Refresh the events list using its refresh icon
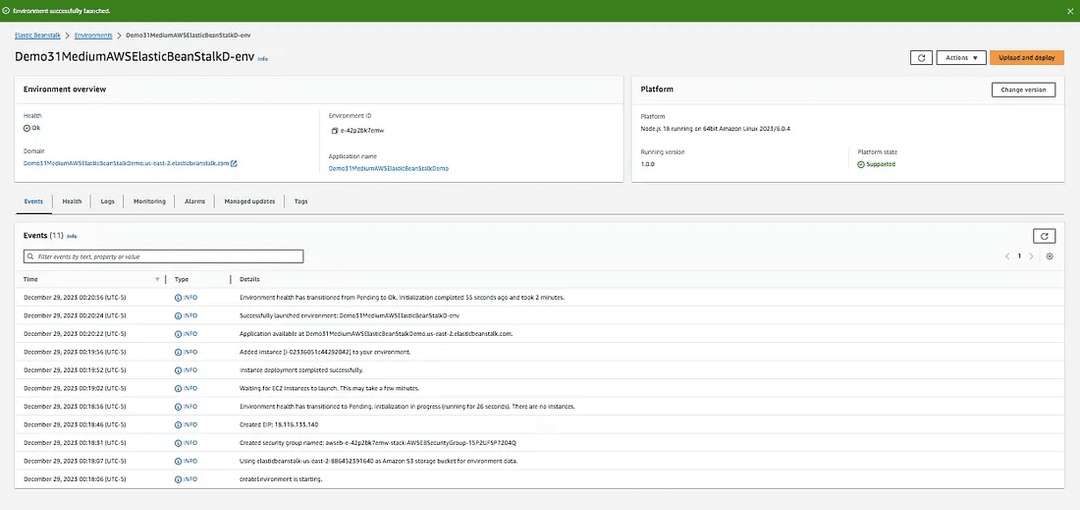The width and height of the screenshot is (1080, 510). click(x=1044, y=236)
